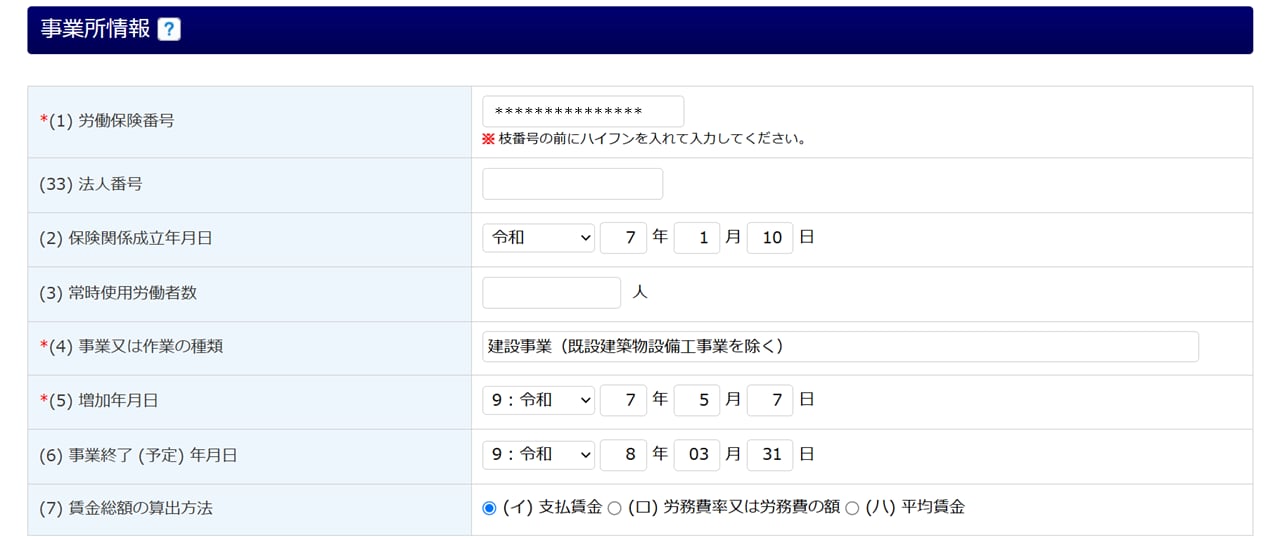Click the 人 unit after the worker count field

coord(641,293)
